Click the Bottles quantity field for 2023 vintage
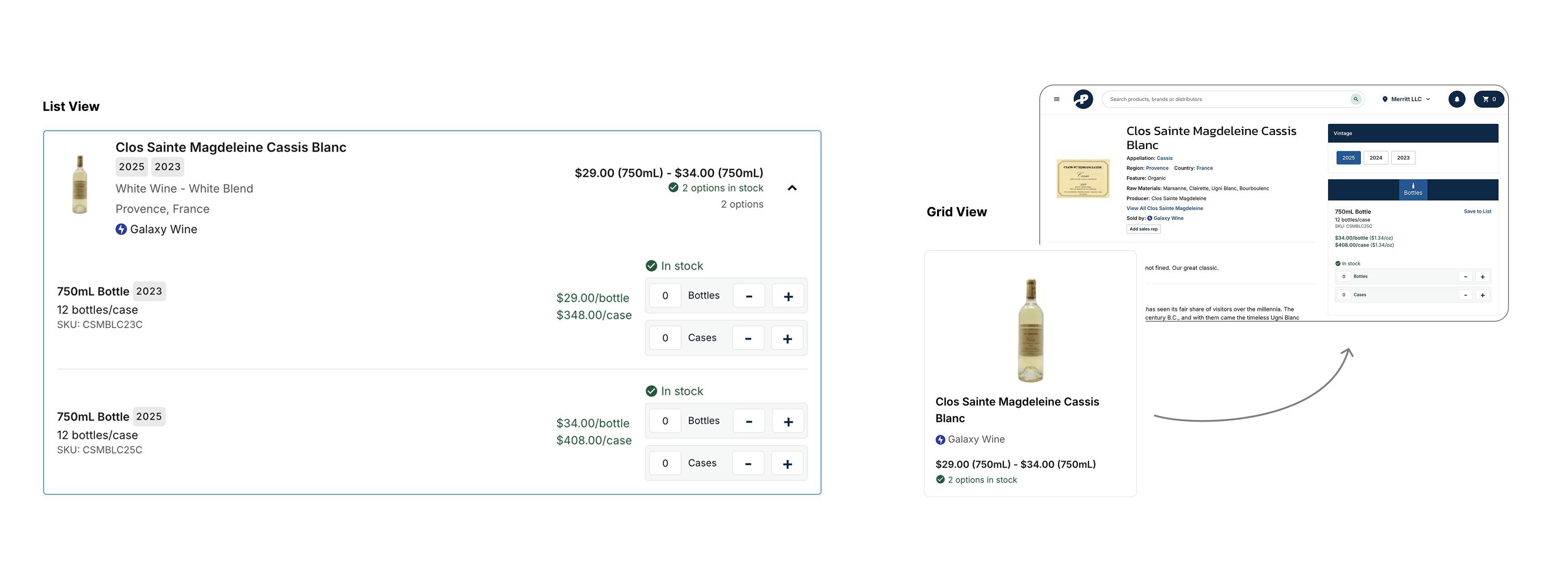 (x=665, y=296)
